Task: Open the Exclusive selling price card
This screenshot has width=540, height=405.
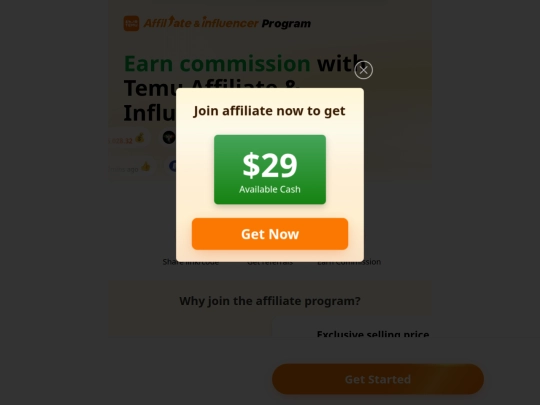Action: tap(351, 328)
